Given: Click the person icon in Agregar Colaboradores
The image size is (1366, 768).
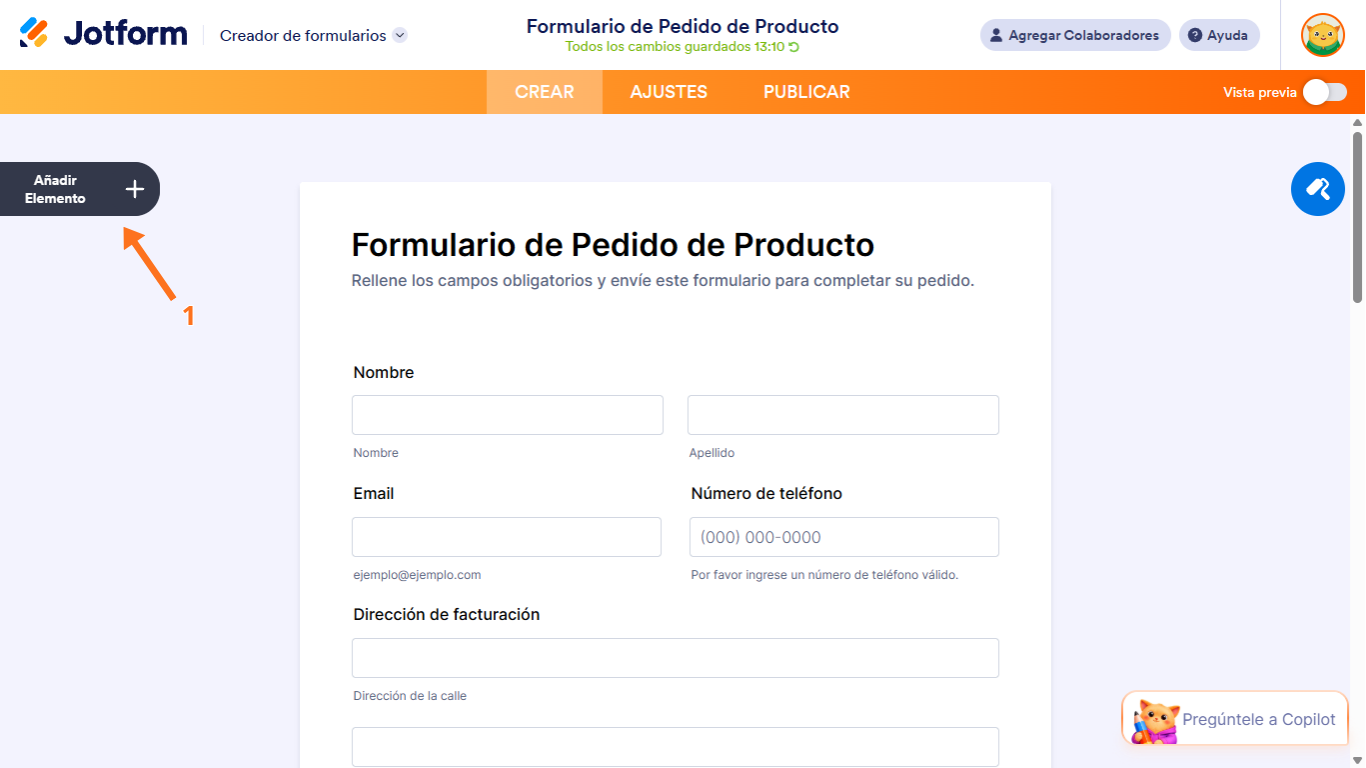Looking at the screenshot, I should [996, 35].
